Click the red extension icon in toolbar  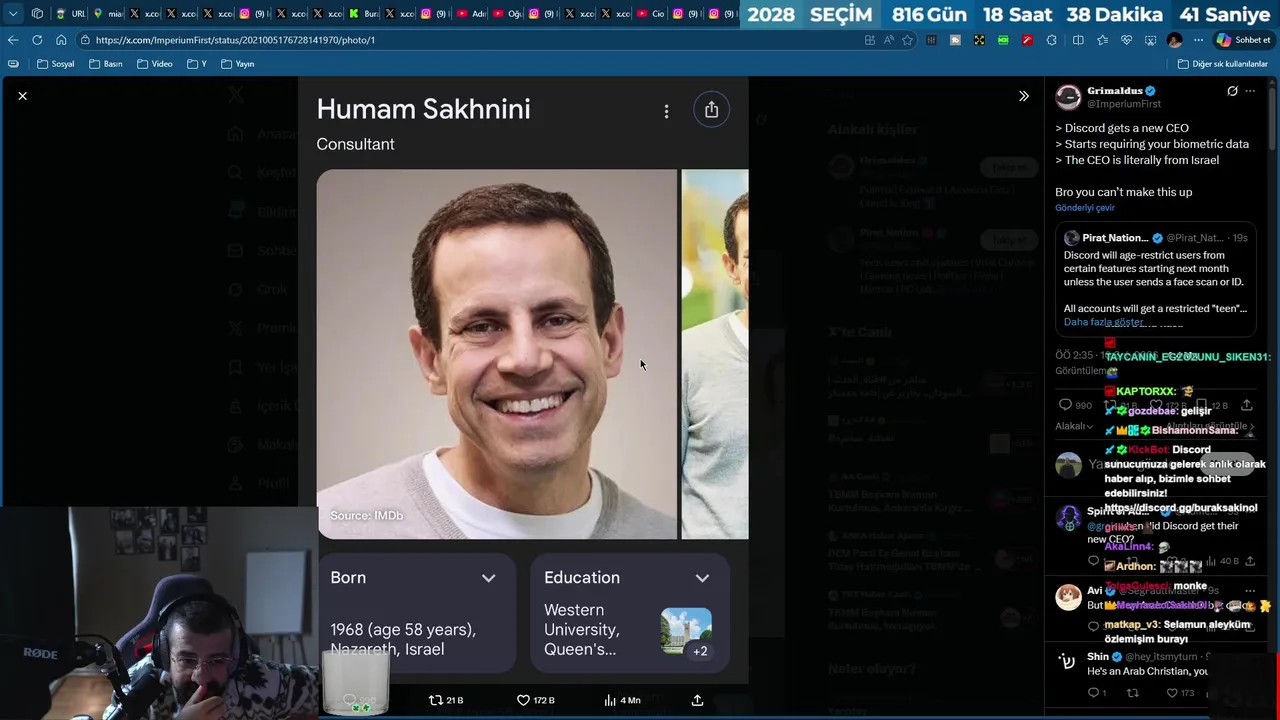(x=1027, y=40)
